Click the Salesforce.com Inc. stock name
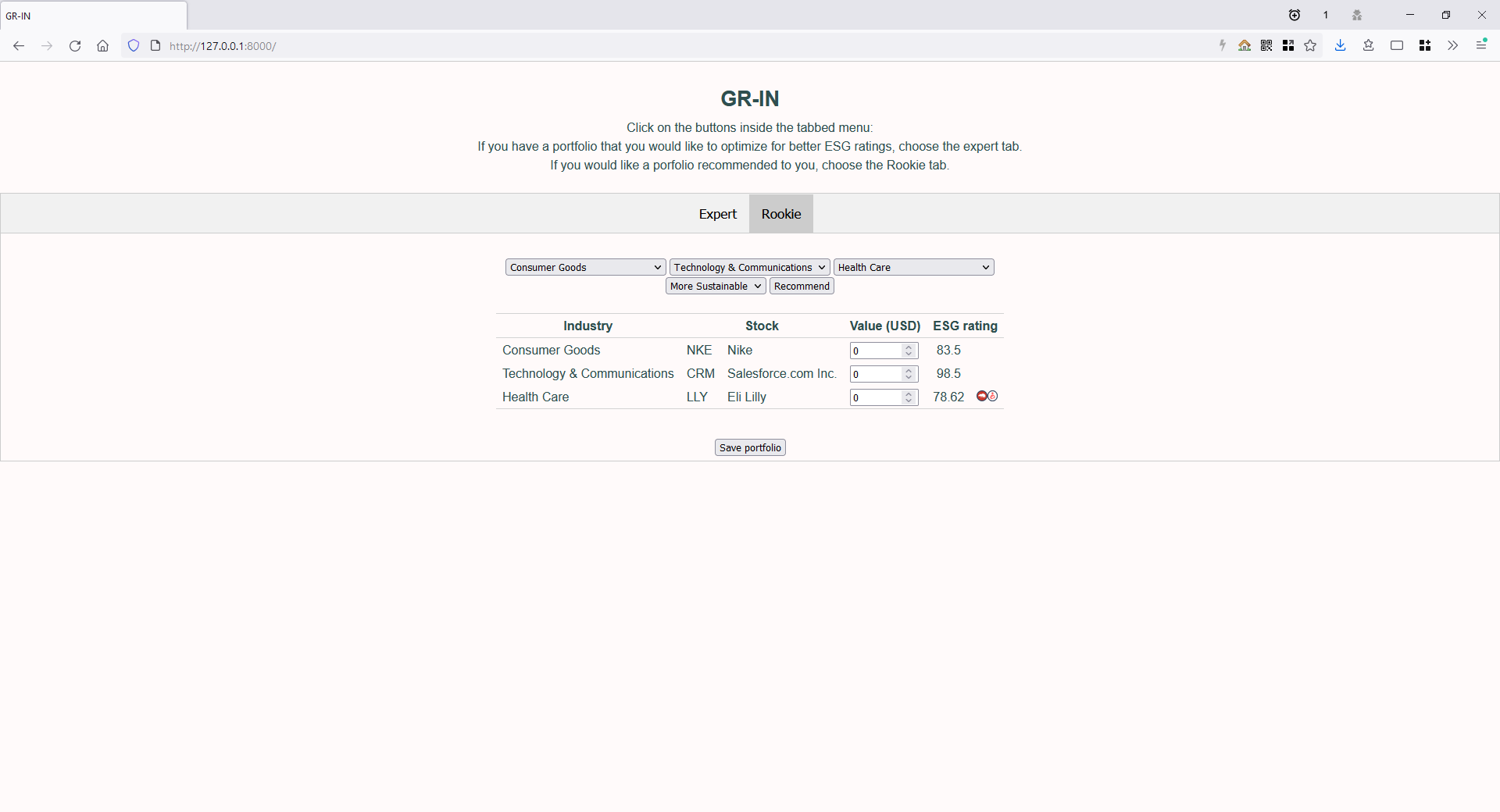 click(782, 373)
